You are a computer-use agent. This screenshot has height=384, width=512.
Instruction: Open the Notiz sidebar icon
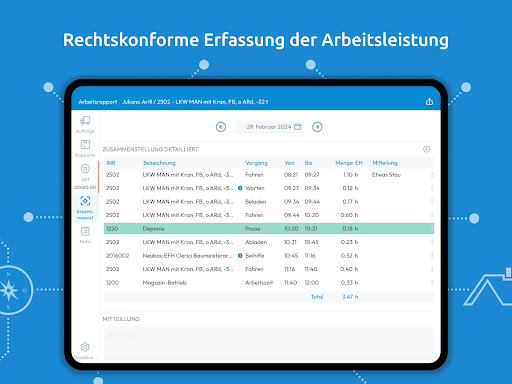(x=85, y=231)
